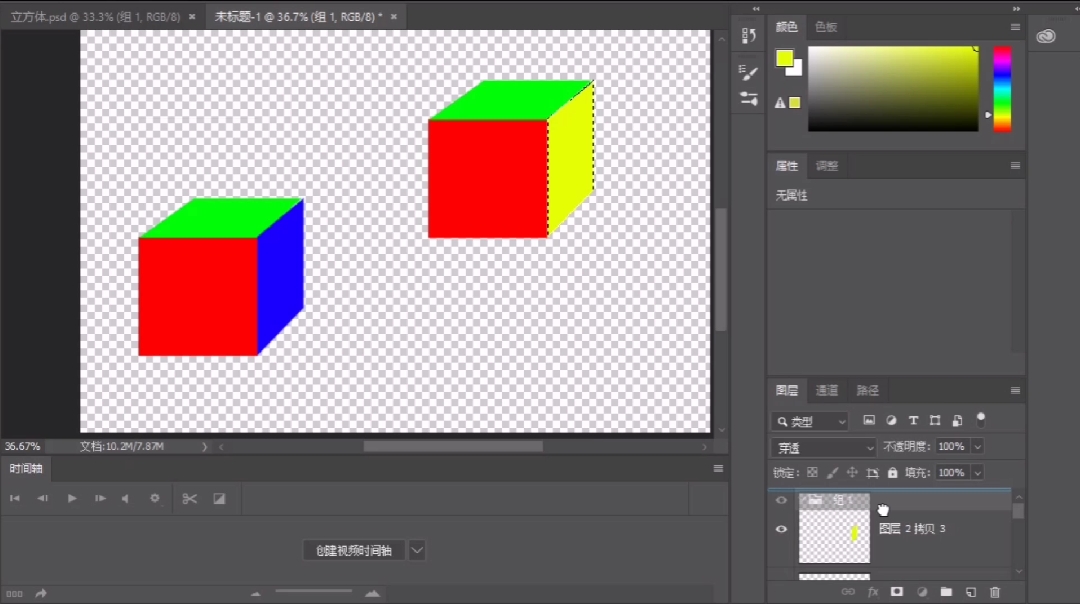The width and height of the screenshot is (1080, 604).
Task: Open dropdown arrow beside 创建视频时间轴
Action: pos(417,550)
